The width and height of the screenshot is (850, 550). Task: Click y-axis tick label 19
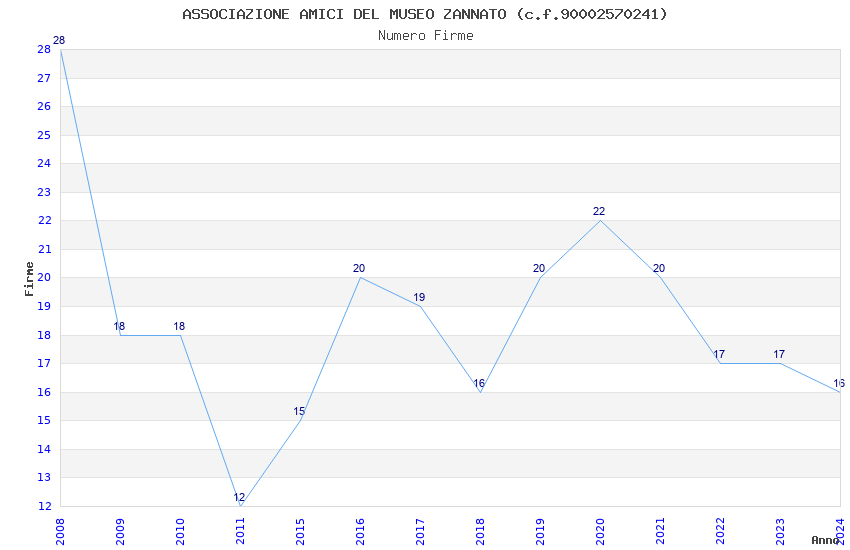point(44,306)
